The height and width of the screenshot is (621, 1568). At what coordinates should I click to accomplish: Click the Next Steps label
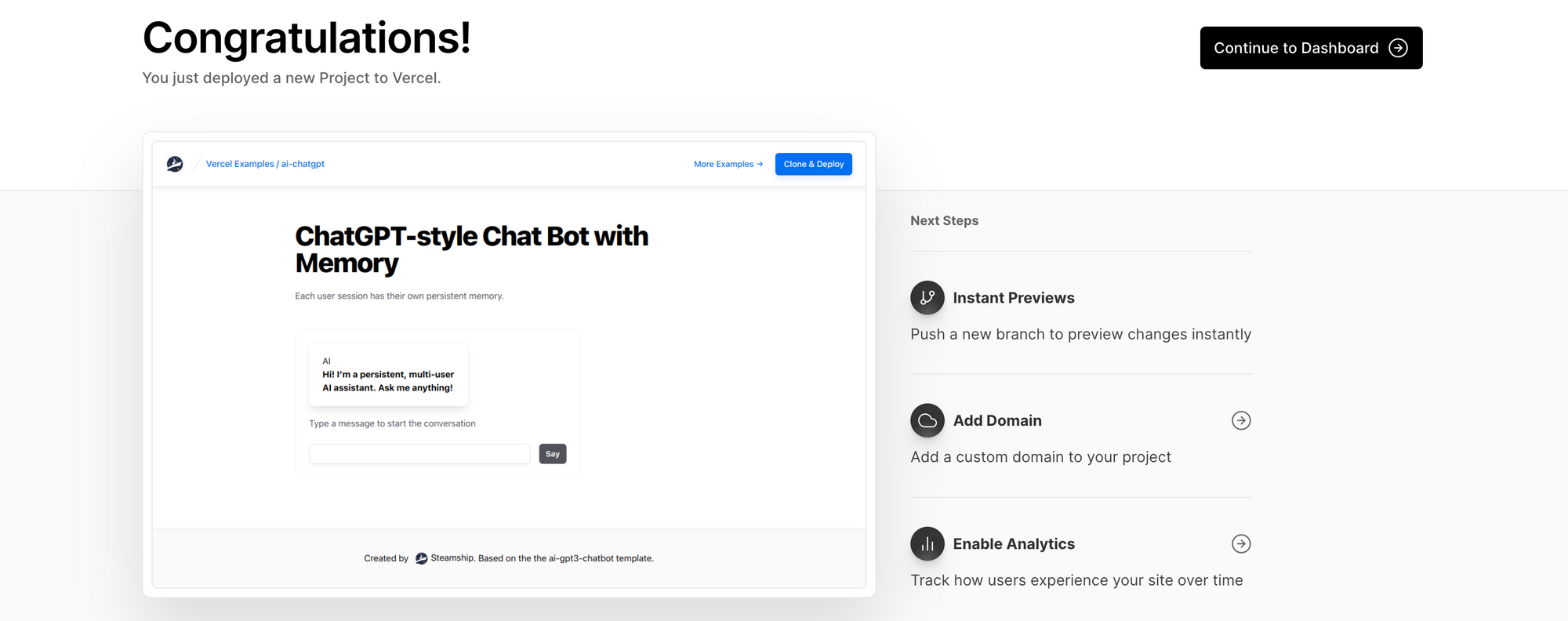(944, 220)
